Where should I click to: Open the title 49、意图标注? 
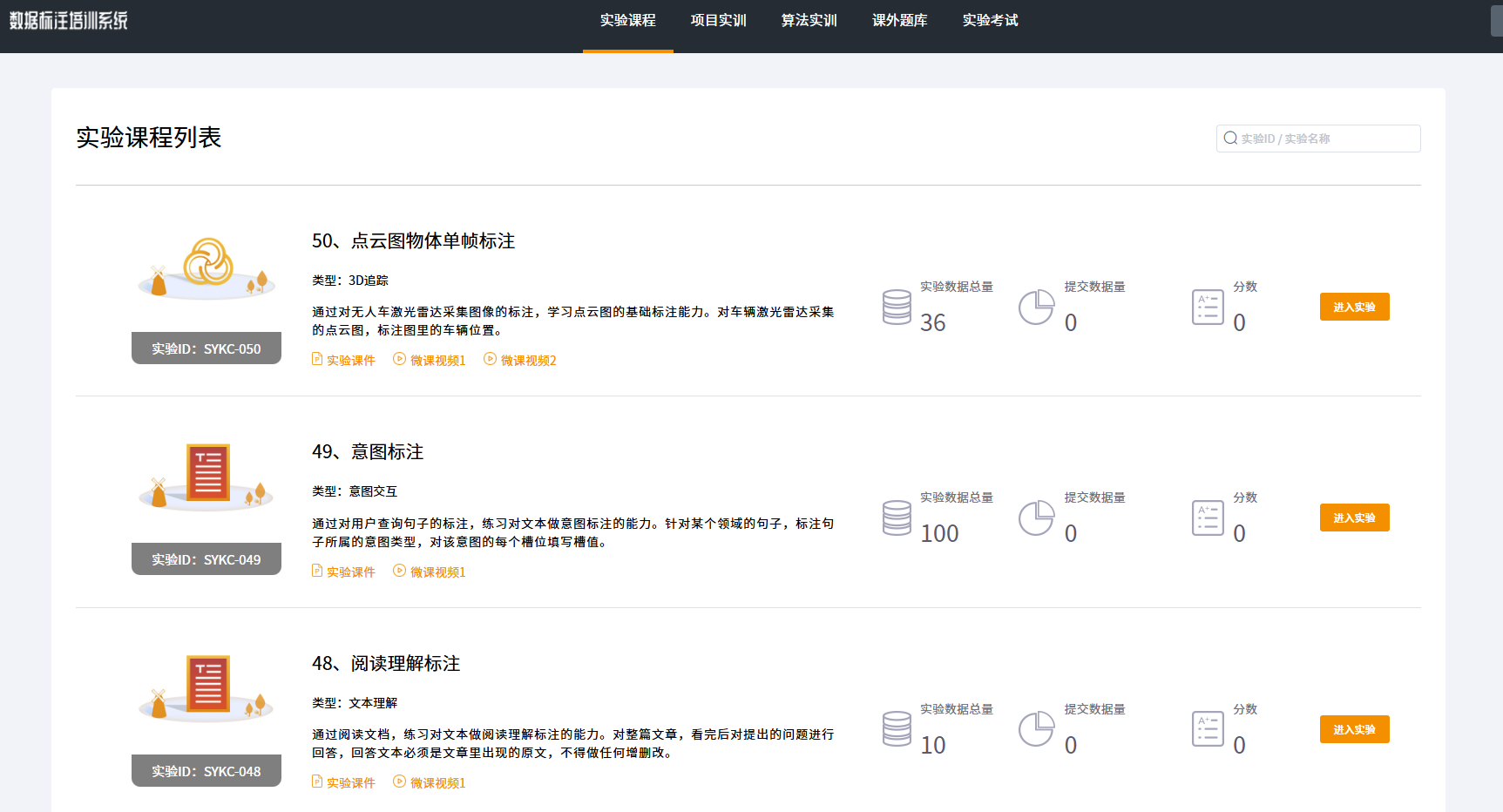pos(368,452)
